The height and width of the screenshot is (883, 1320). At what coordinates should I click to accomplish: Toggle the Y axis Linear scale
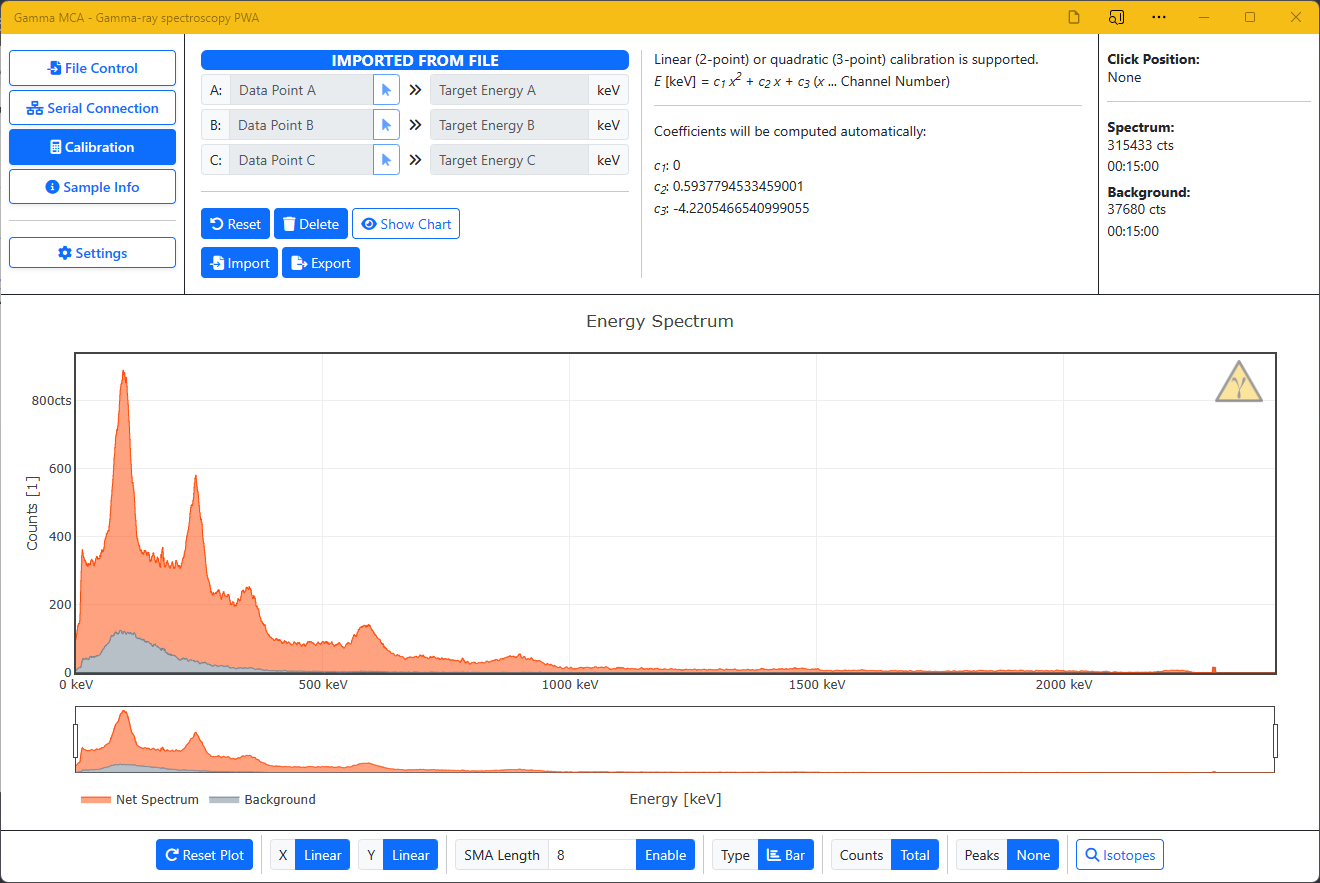[410, 855]
